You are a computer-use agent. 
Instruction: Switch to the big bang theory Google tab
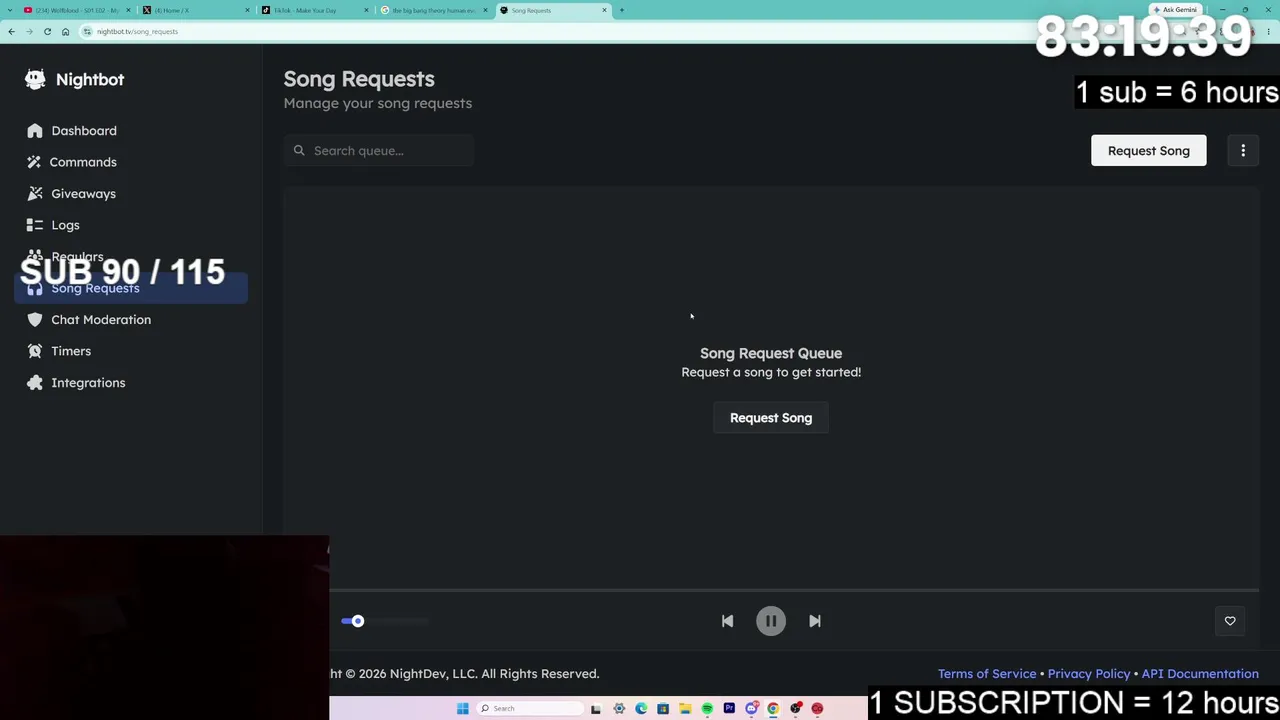click(433, 10)
